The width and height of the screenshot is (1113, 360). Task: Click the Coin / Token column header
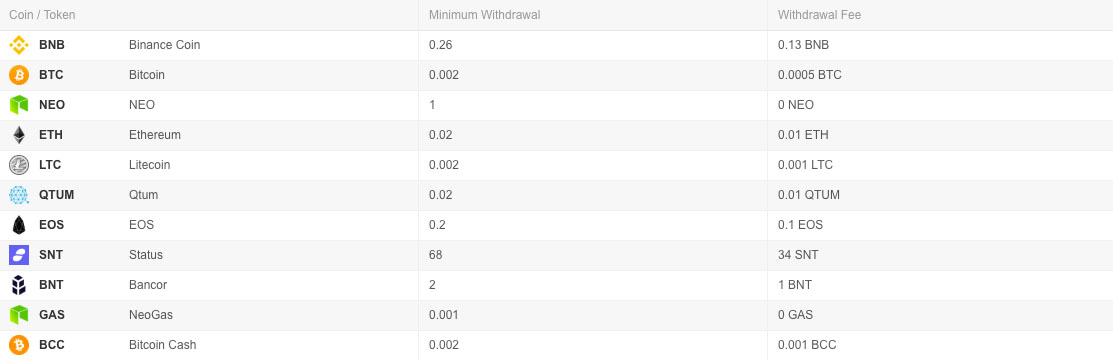pyautogui.click(x=42, y=15)
